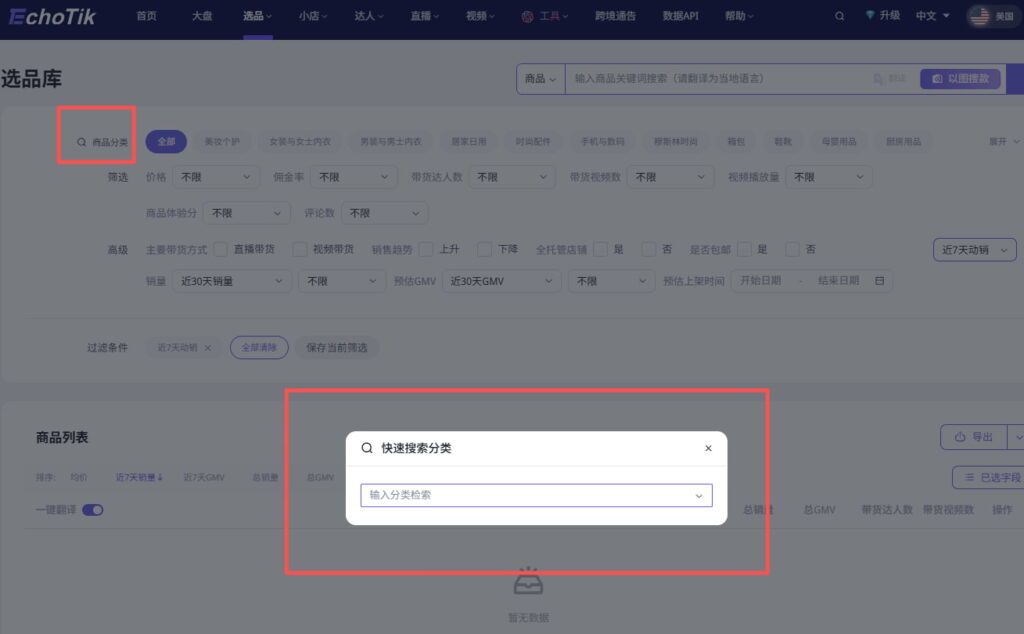Open the 已选字段 field selector icon
The image size is (1024, 634).
[969, 477]
